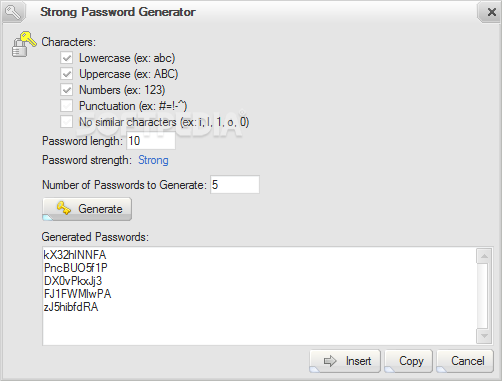Uncheck the Uppercase checkbox

tap(67, 74)
